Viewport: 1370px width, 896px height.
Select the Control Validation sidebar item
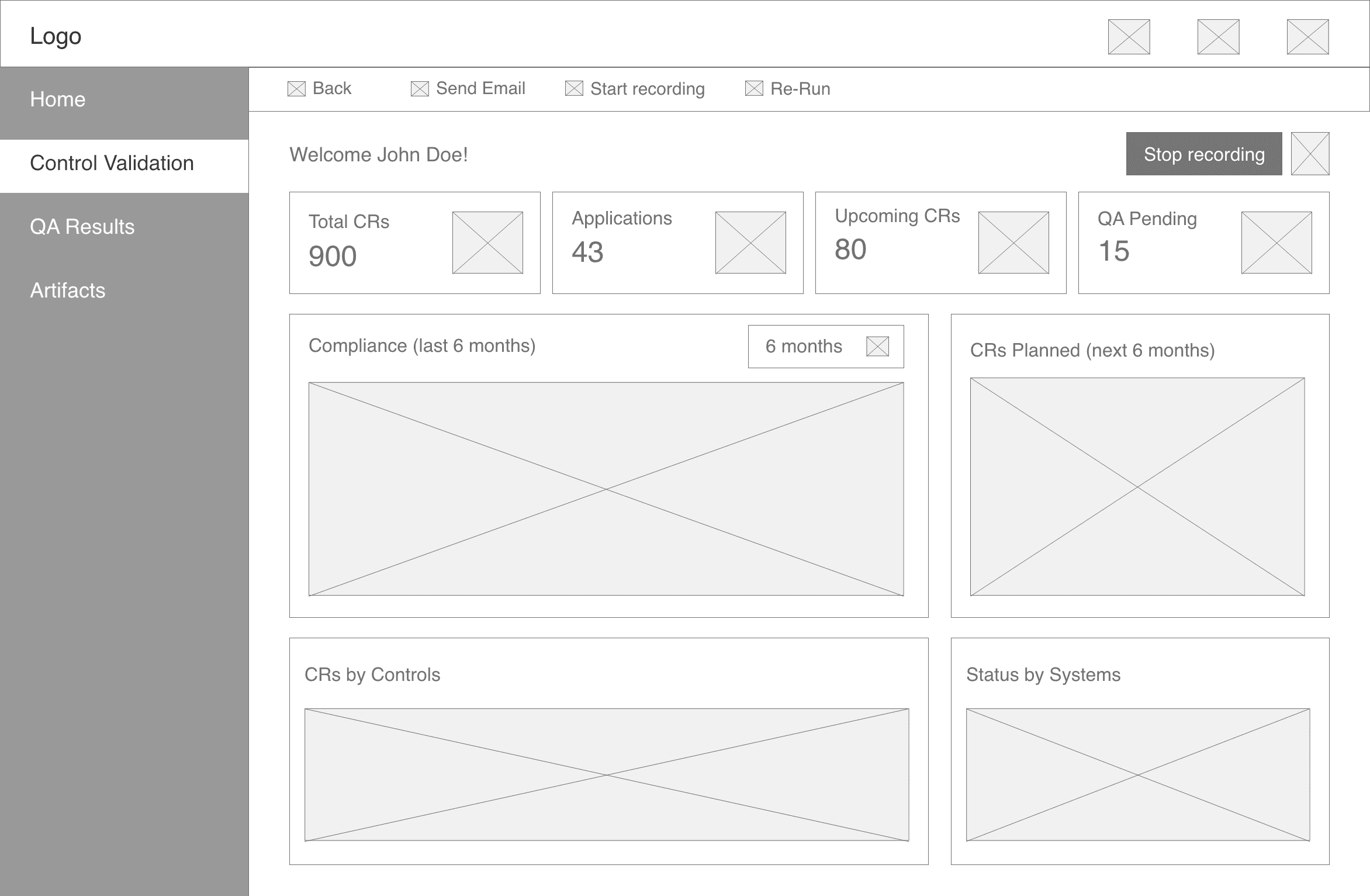click(x=112, y=163)
